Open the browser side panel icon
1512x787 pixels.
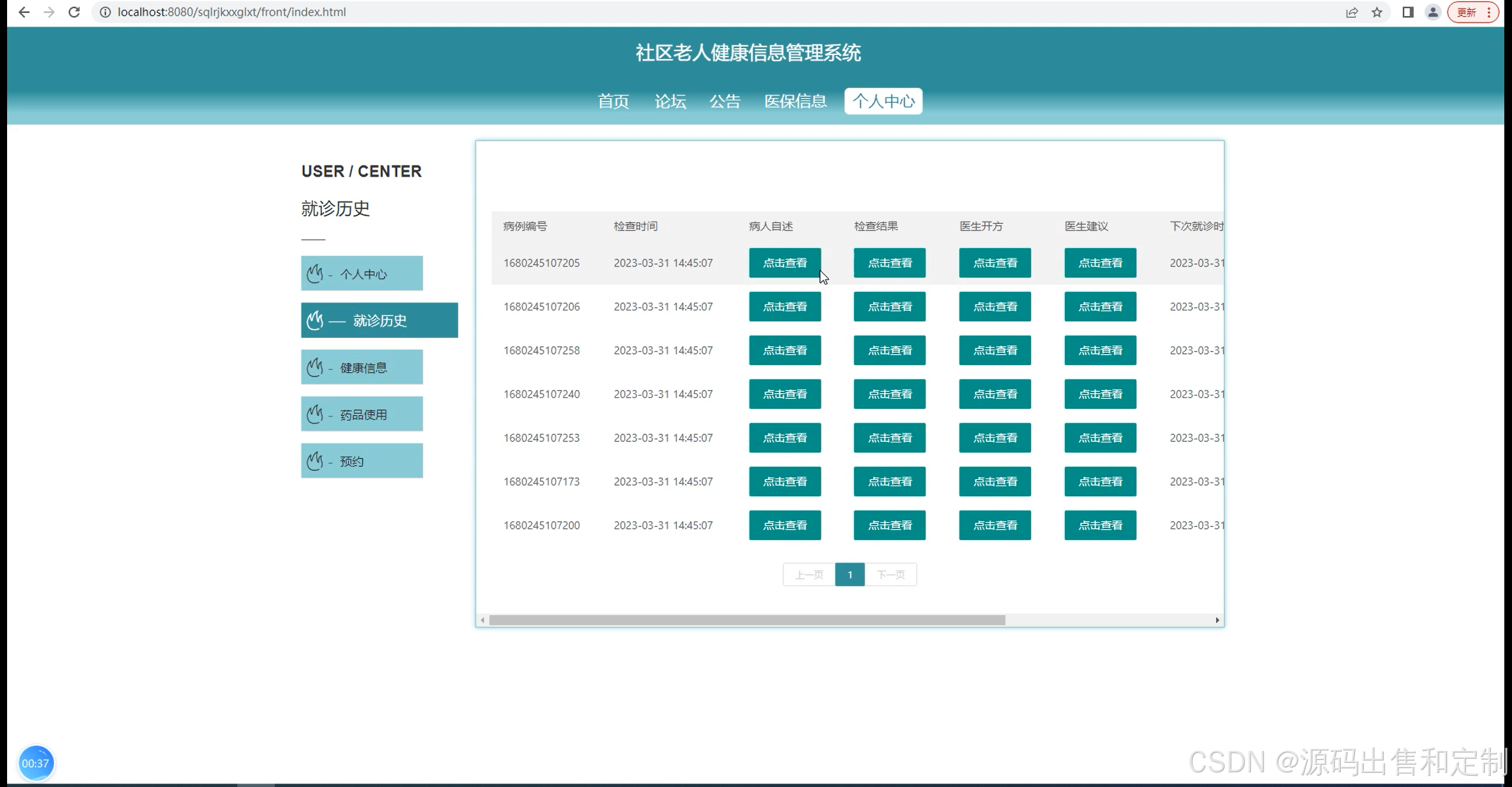point(1407,12)
